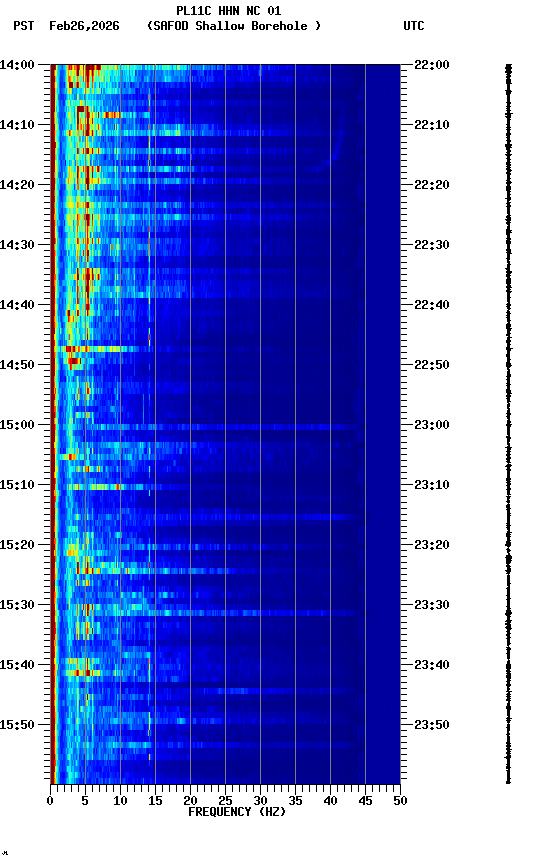Image resolution: width=552 pixels, height=864 pixels.
Task: Click the 22:50 UTC time label
Action: click(432, 365)
